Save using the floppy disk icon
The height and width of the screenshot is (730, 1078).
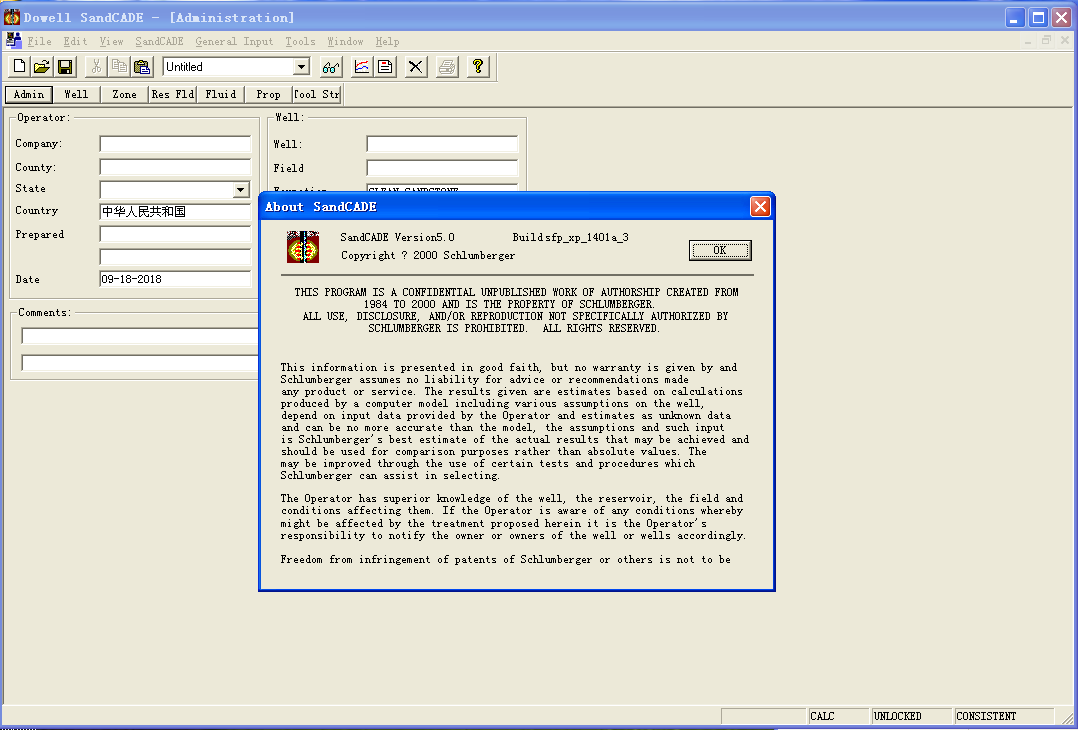pos(65,67)
